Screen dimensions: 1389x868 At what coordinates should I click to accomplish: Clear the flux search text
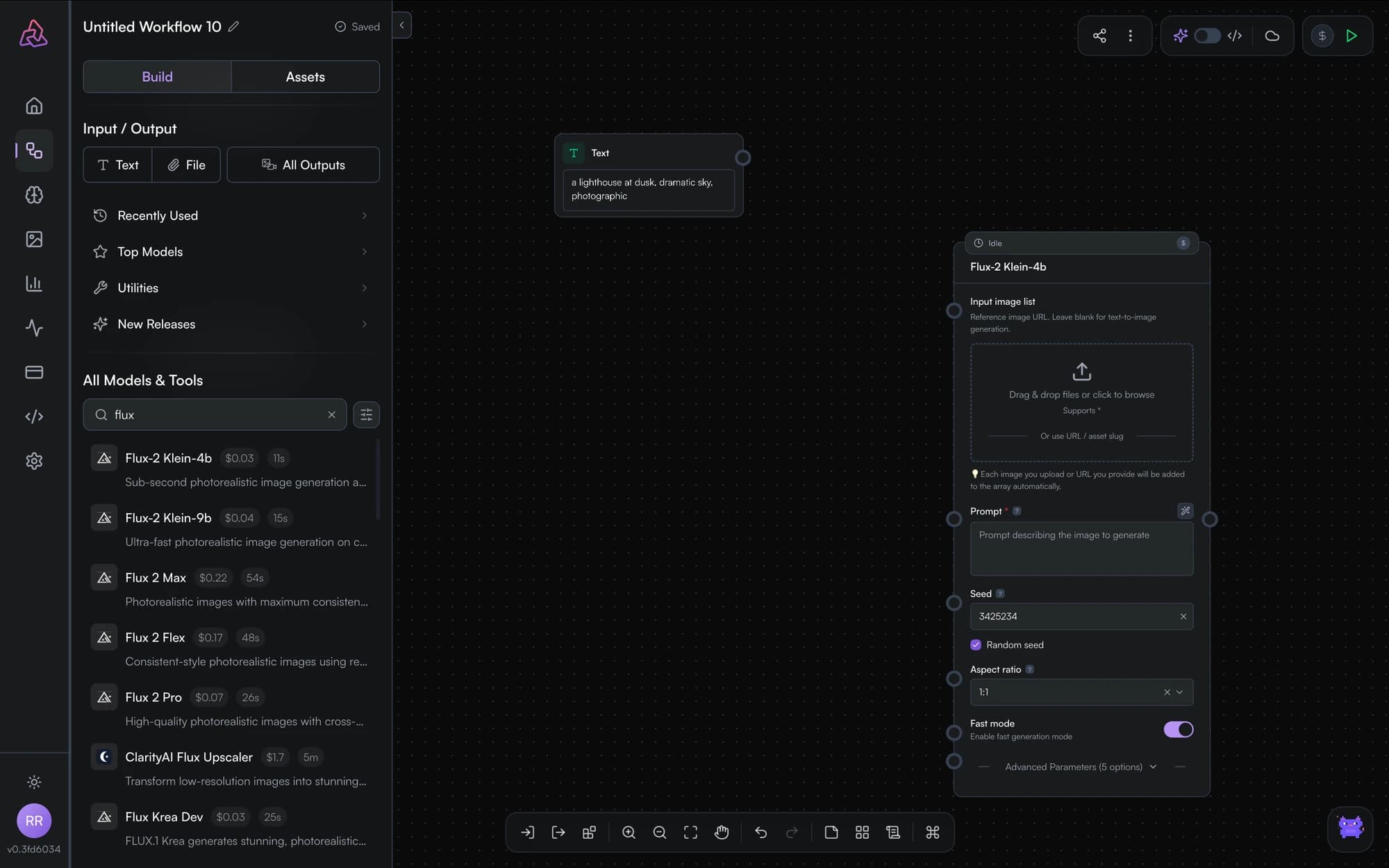pos(332,415)
